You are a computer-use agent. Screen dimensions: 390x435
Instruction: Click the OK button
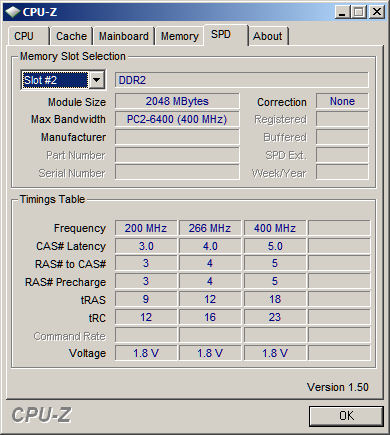346,416
